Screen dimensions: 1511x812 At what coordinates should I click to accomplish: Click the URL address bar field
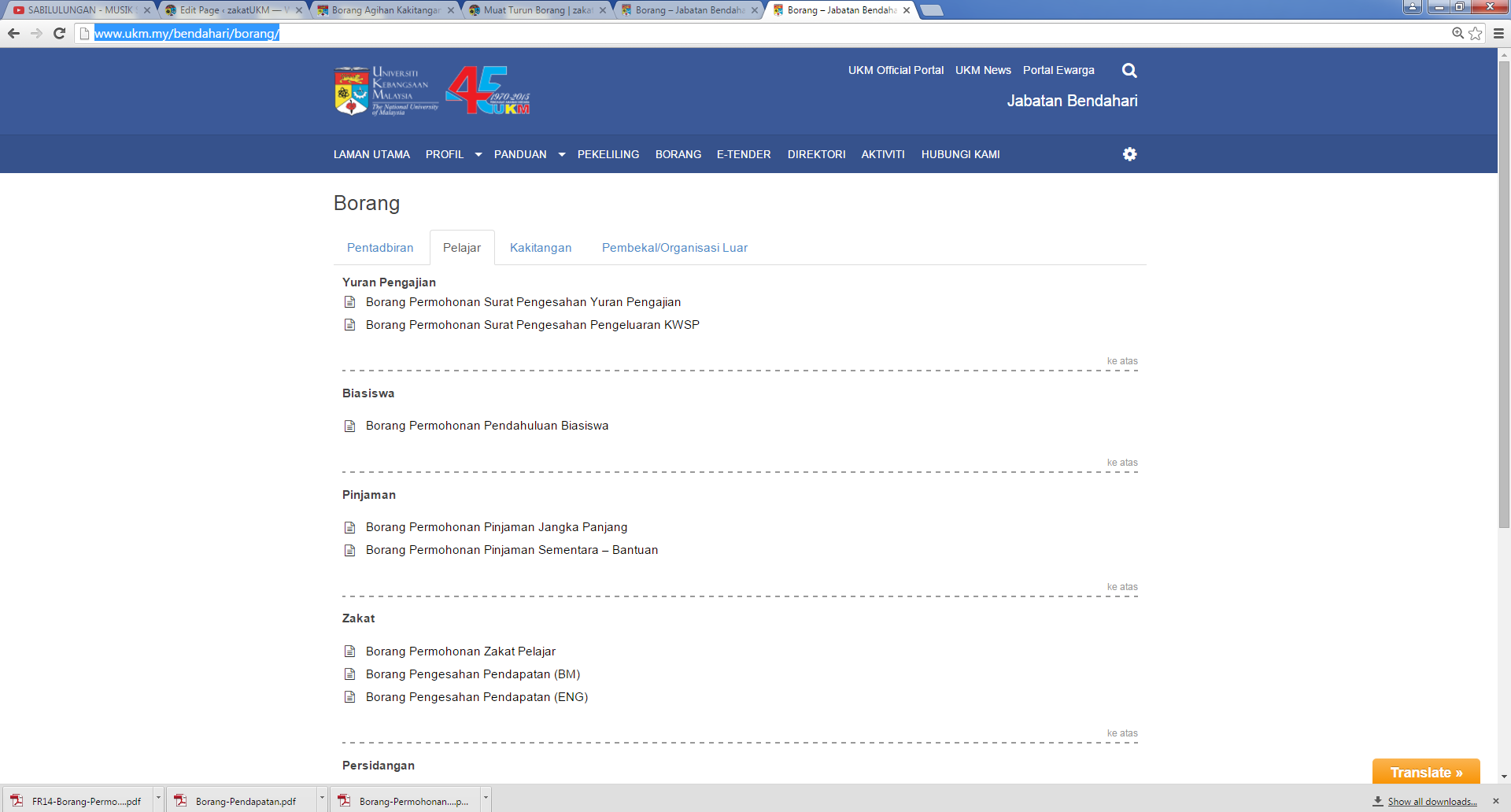coord(708,33)
